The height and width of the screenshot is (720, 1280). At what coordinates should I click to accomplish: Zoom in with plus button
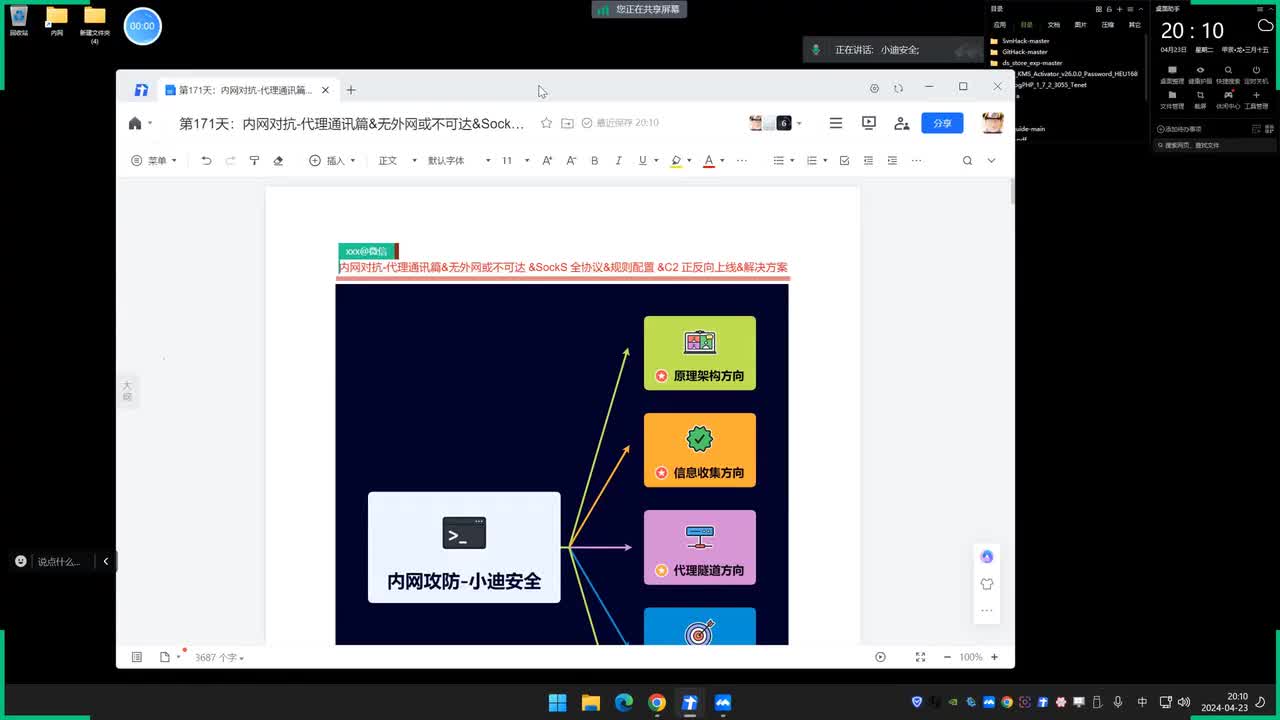click(x=994, y=657)
